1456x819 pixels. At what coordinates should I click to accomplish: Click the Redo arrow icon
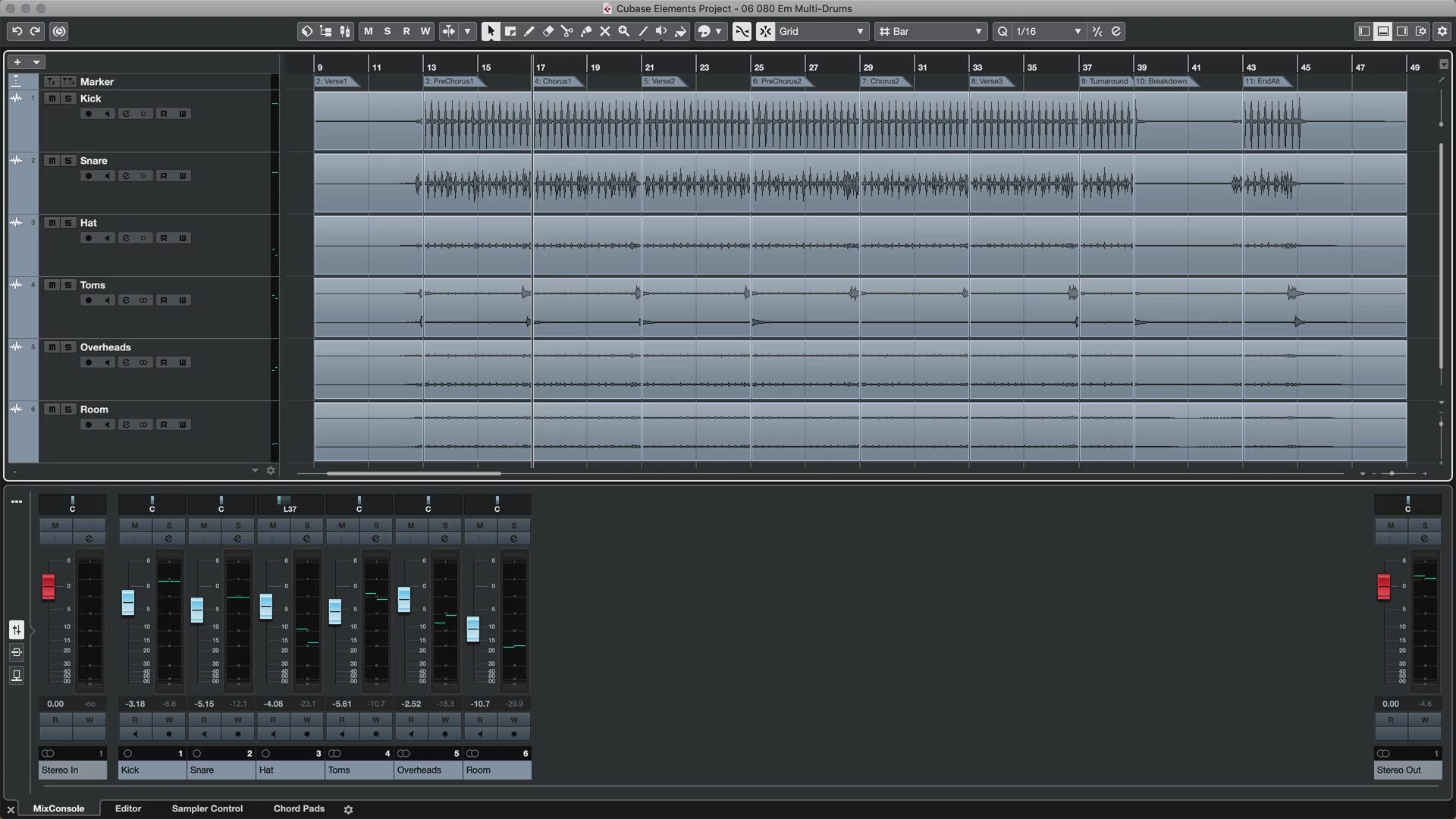click(35, 31)
